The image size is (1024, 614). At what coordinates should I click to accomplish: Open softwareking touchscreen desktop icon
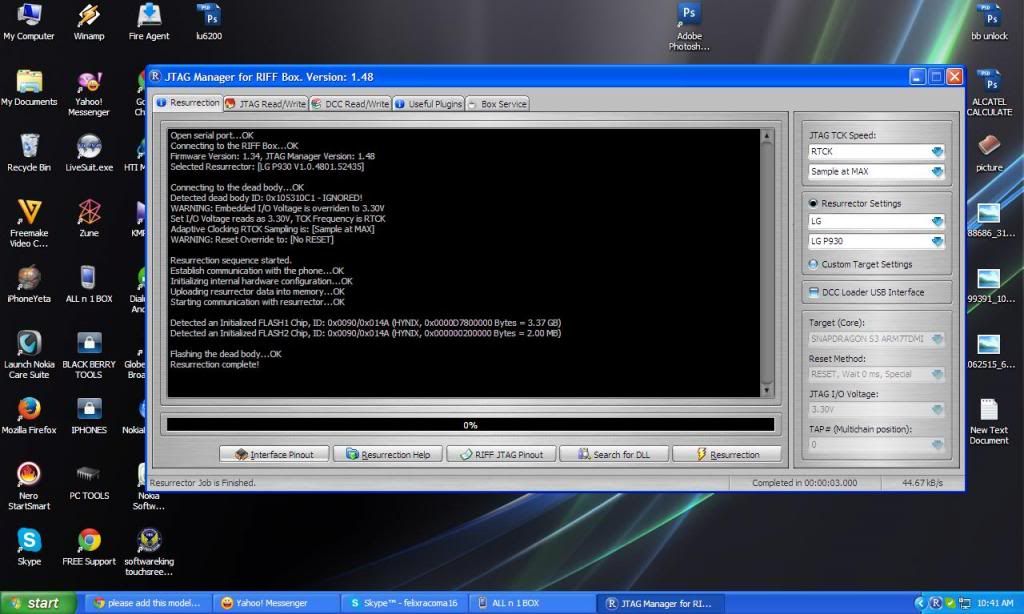(149, 552)
